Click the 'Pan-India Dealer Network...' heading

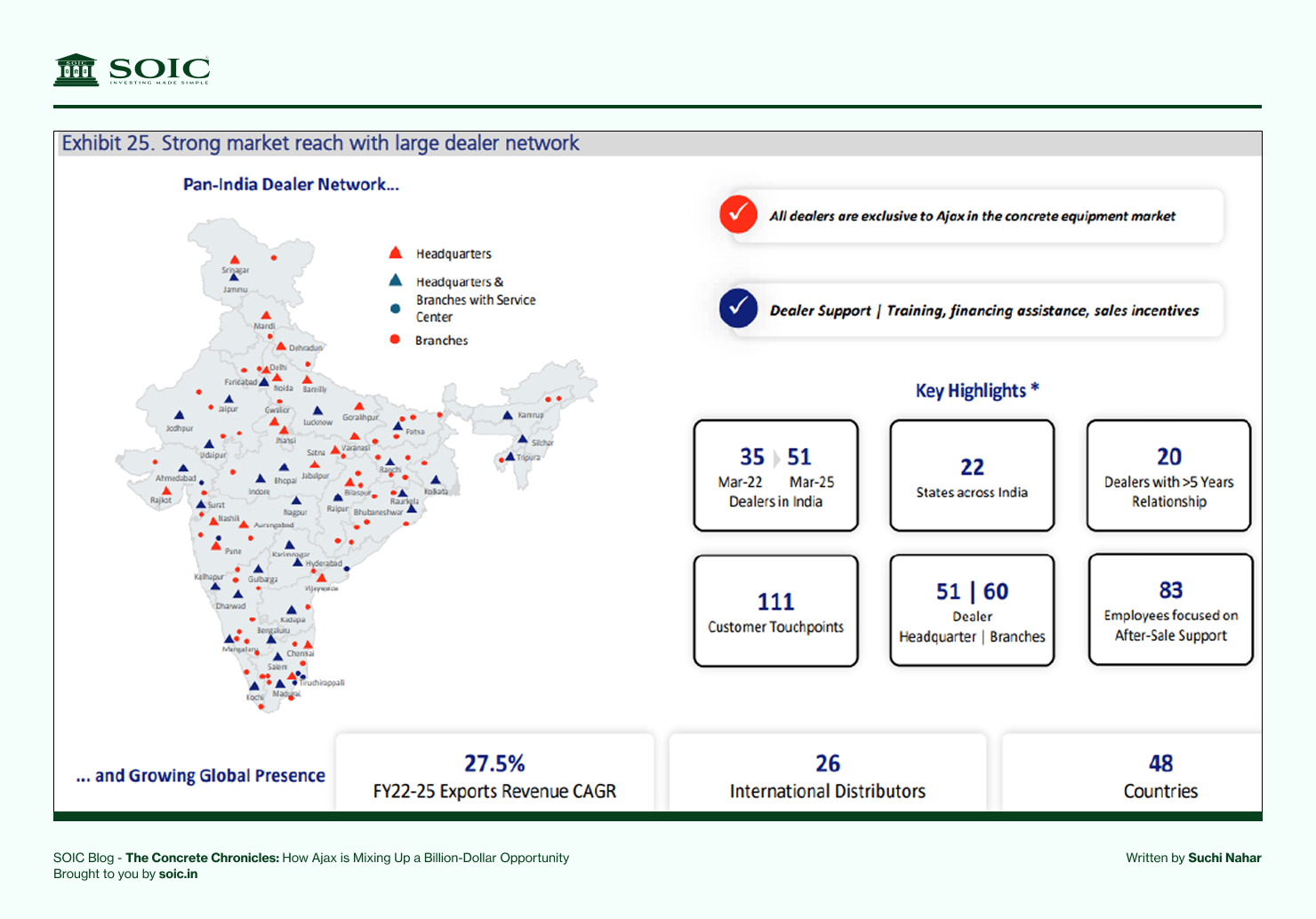tap(291, 184)
